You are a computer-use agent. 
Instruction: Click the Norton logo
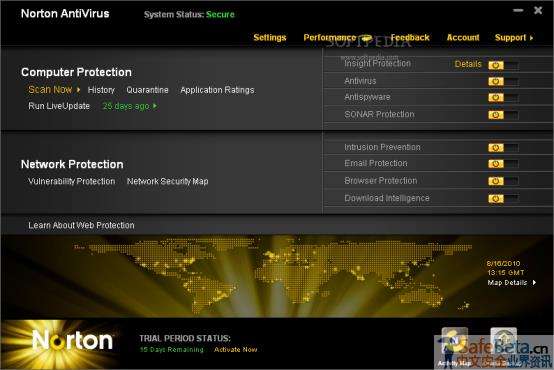coord(72,340)
